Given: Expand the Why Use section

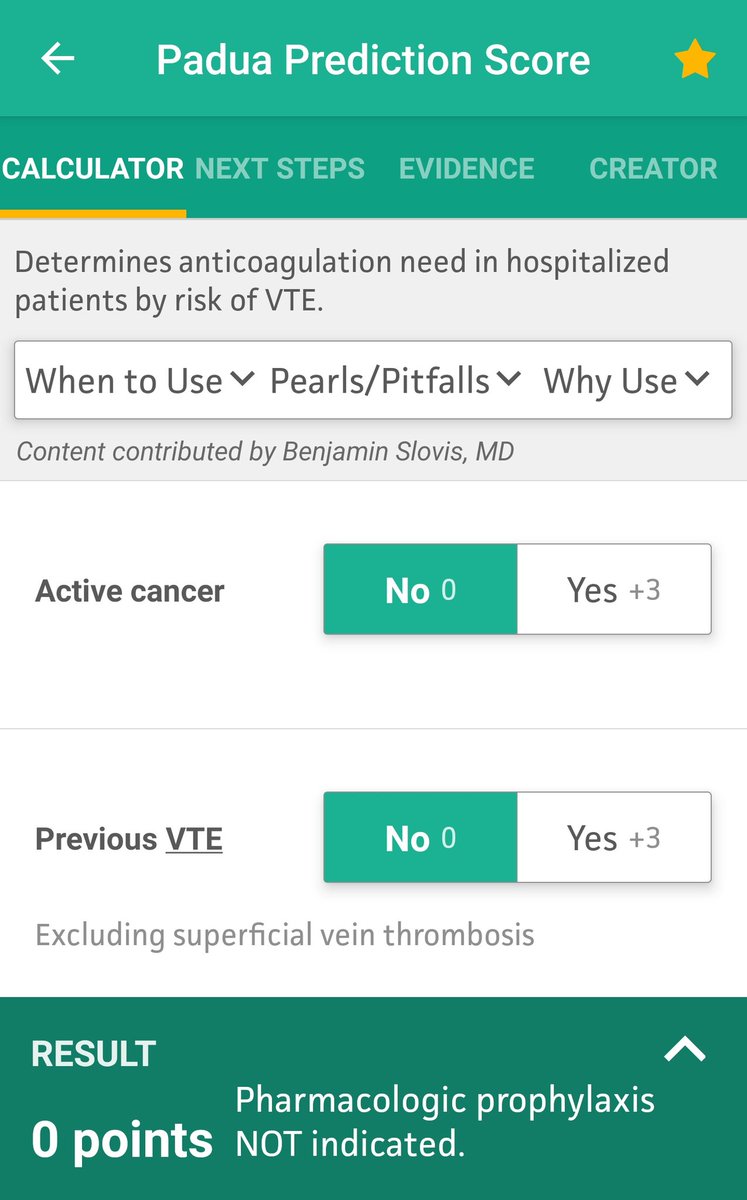Looking at the screenshot, I should point(626,380).
